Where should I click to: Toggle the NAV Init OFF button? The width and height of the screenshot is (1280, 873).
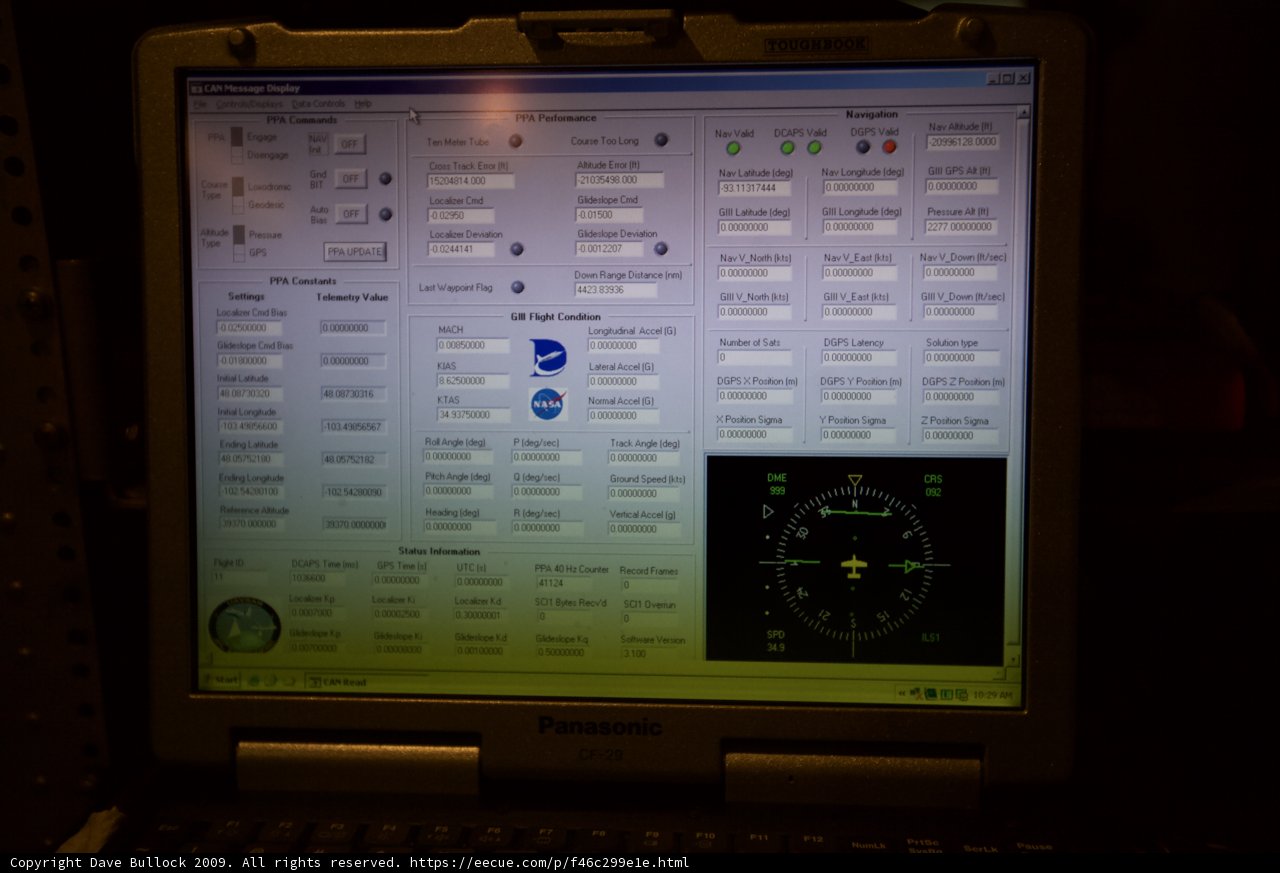coord(350,144)
